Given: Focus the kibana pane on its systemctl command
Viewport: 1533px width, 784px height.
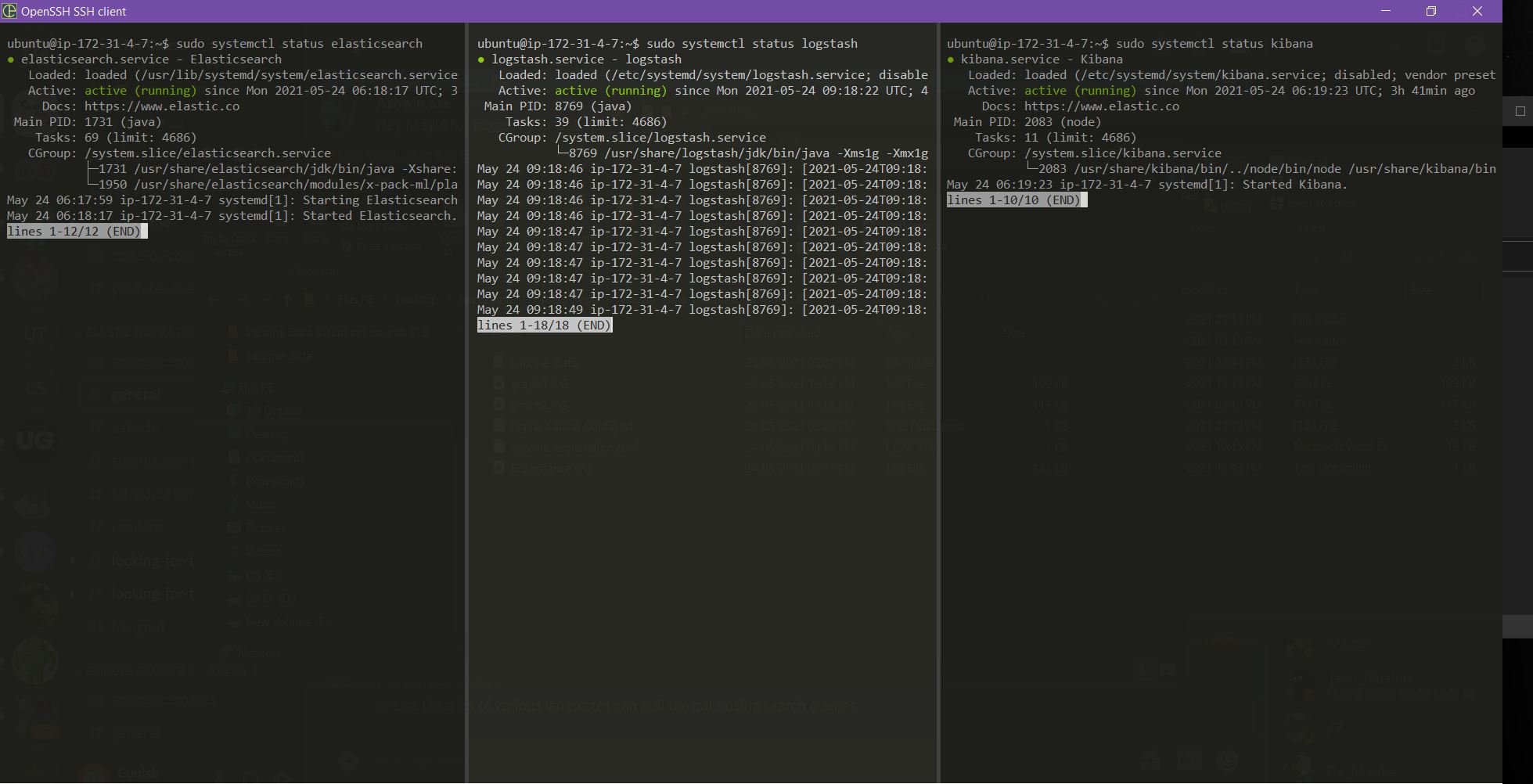Looking at the screenshot, I should 1215,44.
